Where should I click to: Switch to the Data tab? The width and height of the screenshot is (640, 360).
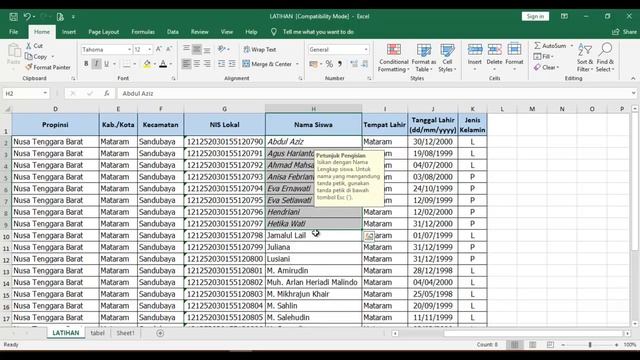[173, 32]
